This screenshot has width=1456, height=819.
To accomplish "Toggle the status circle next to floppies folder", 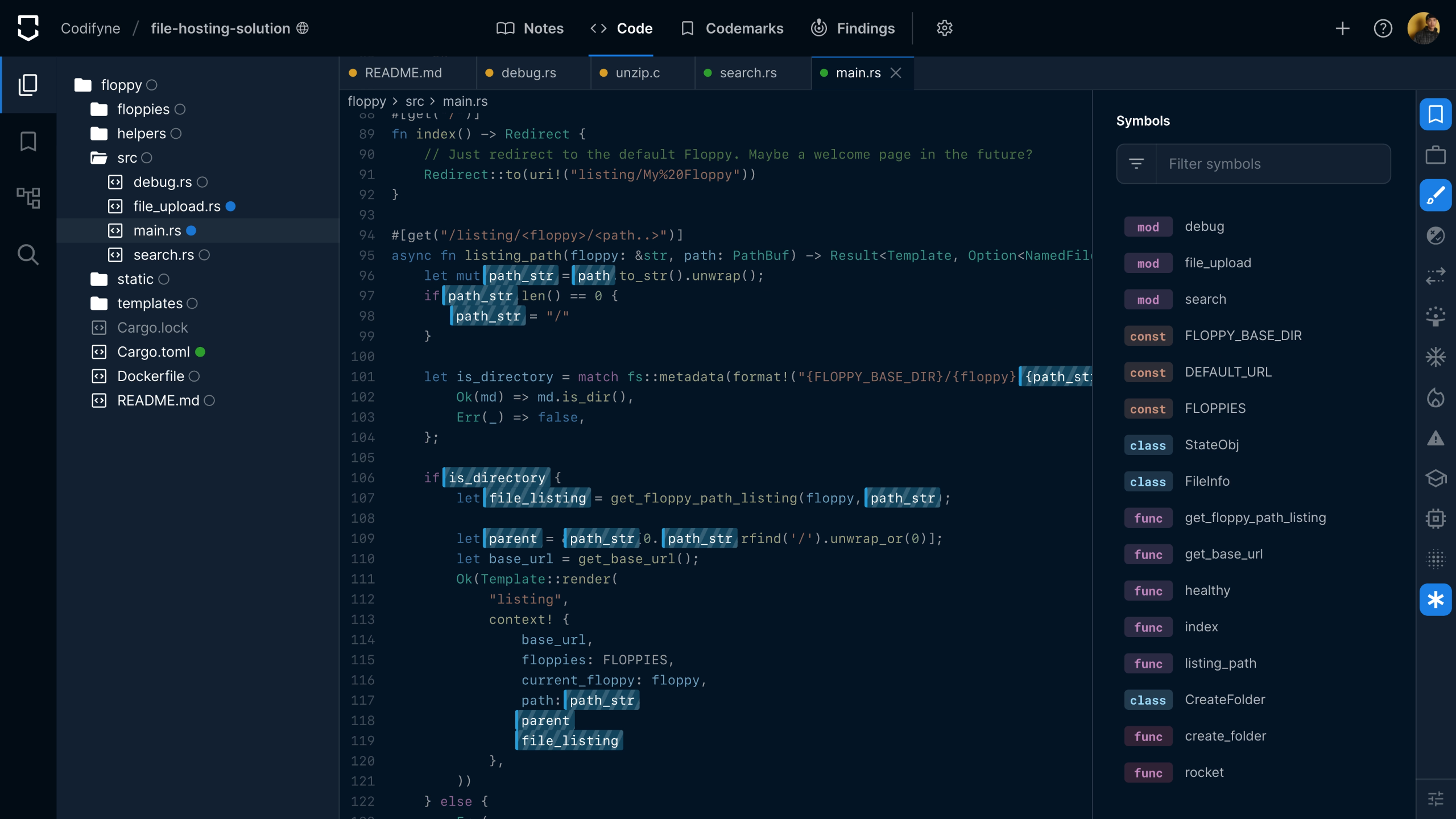I will [x=180, y=109].
